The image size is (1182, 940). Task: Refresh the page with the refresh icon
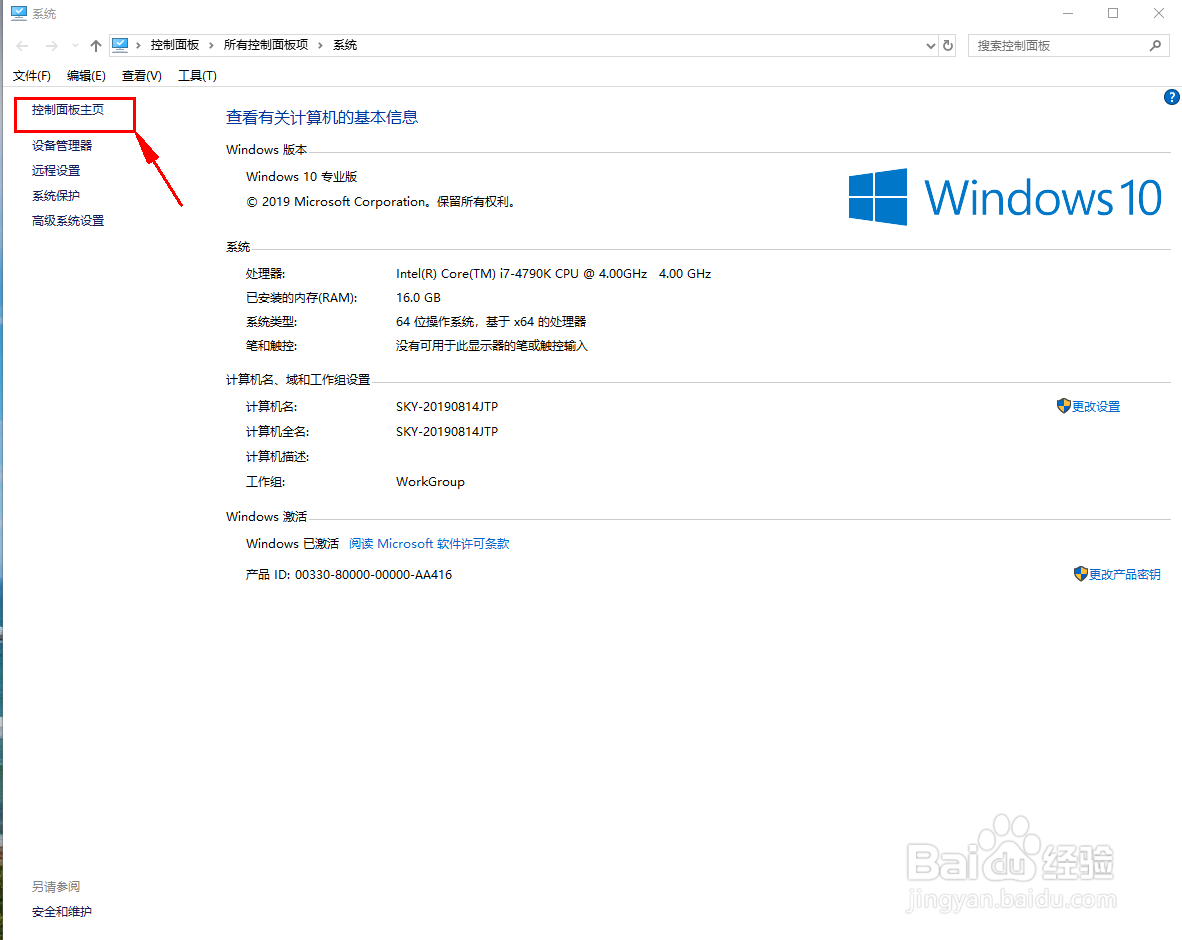(948, 46)
